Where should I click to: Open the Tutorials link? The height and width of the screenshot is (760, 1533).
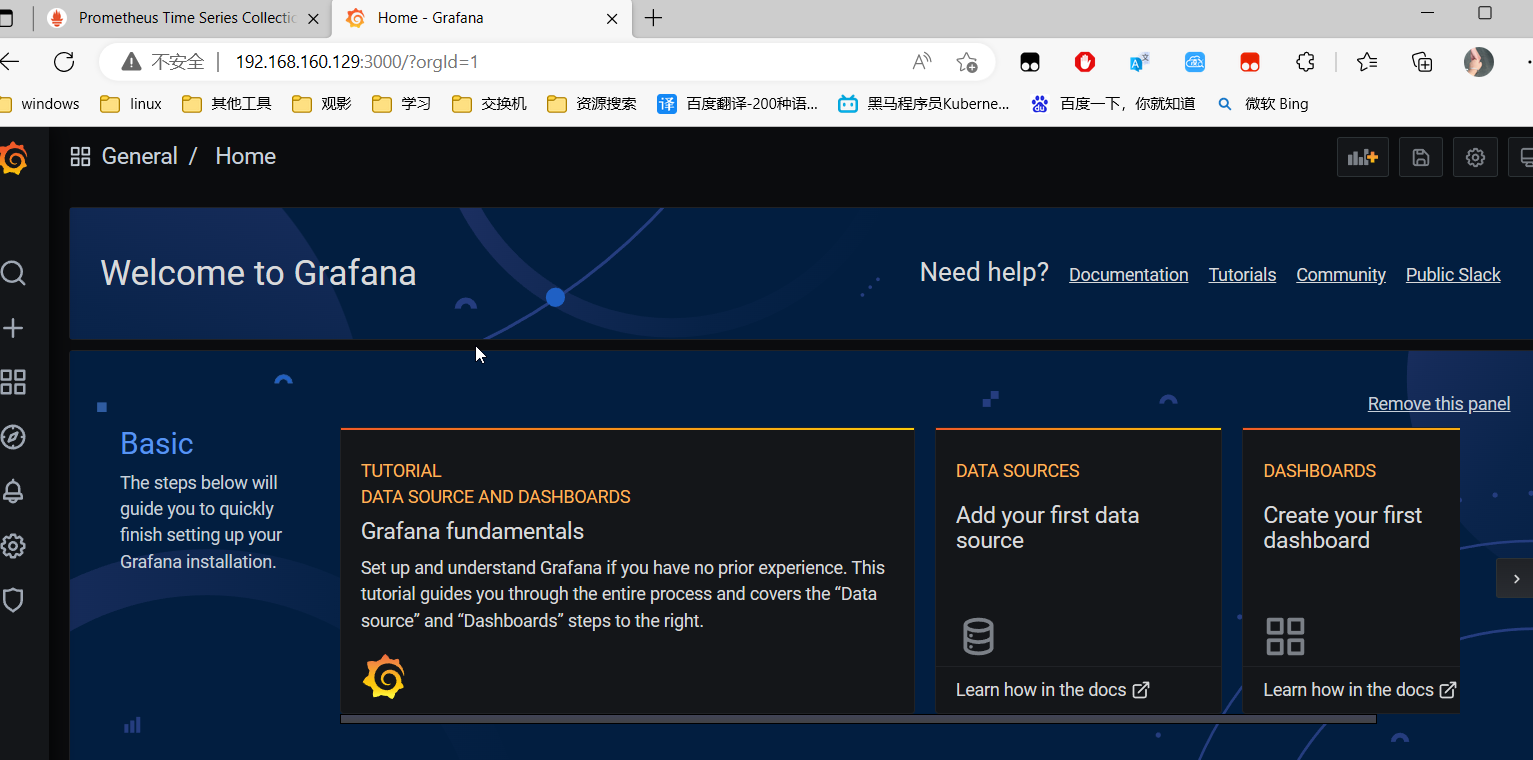click(1242, 275)
